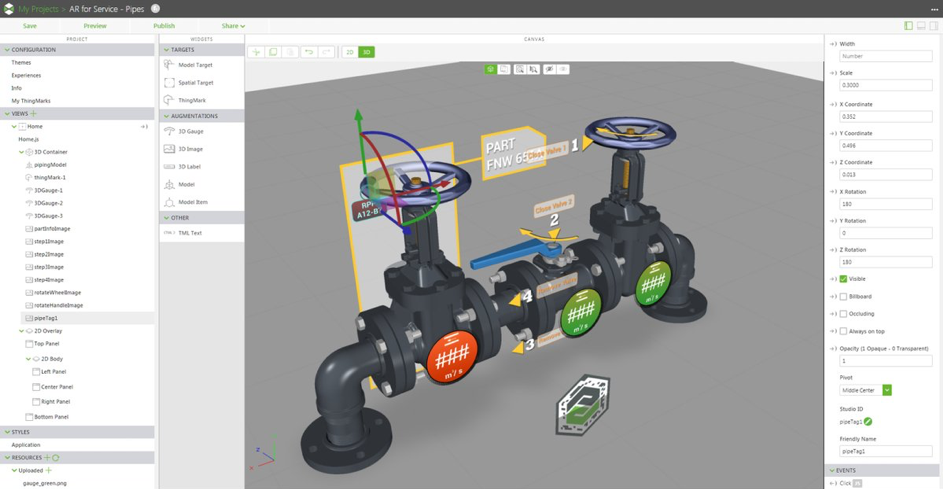The height and width of the screenshot is (489, 943).
Task: Show left panel layout icon
Action: (908, 26)
